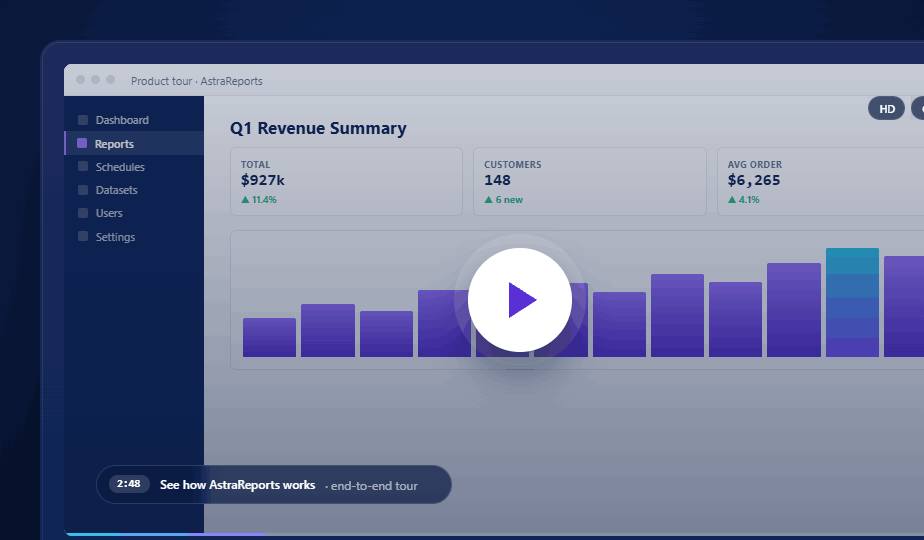The width and height of the screenshot is (924, 540).
Task: Click the Schedules sidebar icon
Action: [83, 167]
